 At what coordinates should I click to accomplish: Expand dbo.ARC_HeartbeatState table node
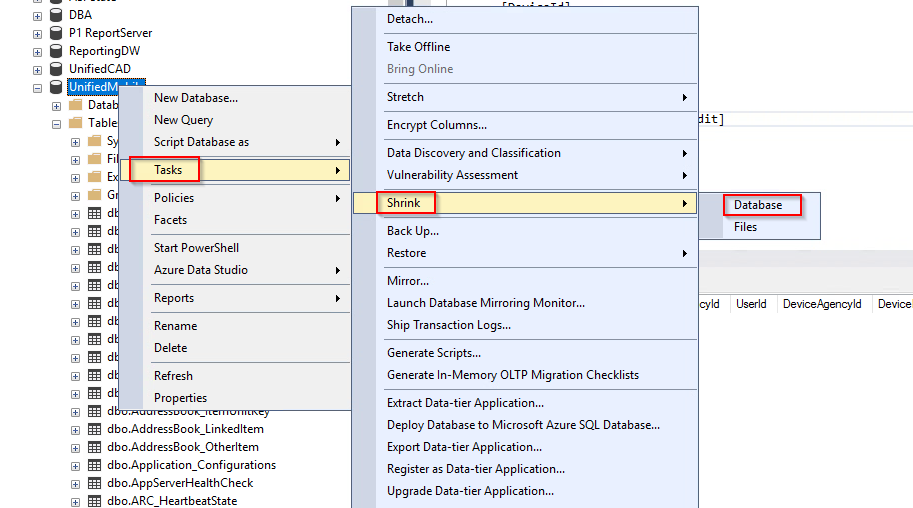pyautogui.click(x=75, y=502)
